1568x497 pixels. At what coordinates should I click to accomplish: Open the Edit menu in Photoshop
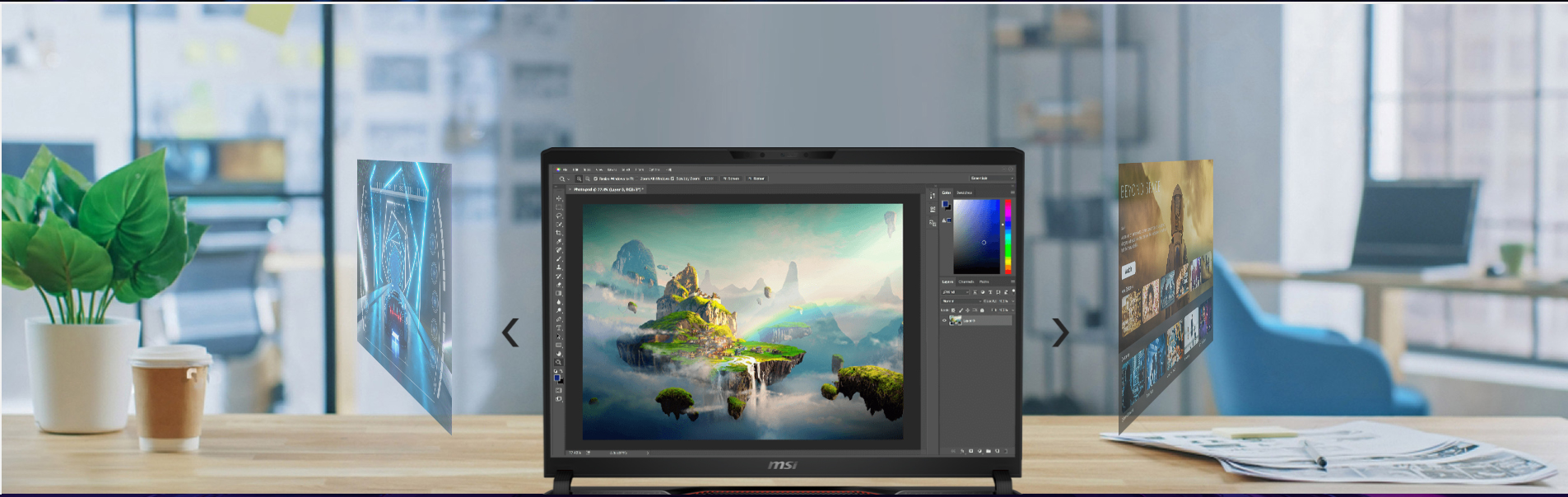(x=575, y=170)
